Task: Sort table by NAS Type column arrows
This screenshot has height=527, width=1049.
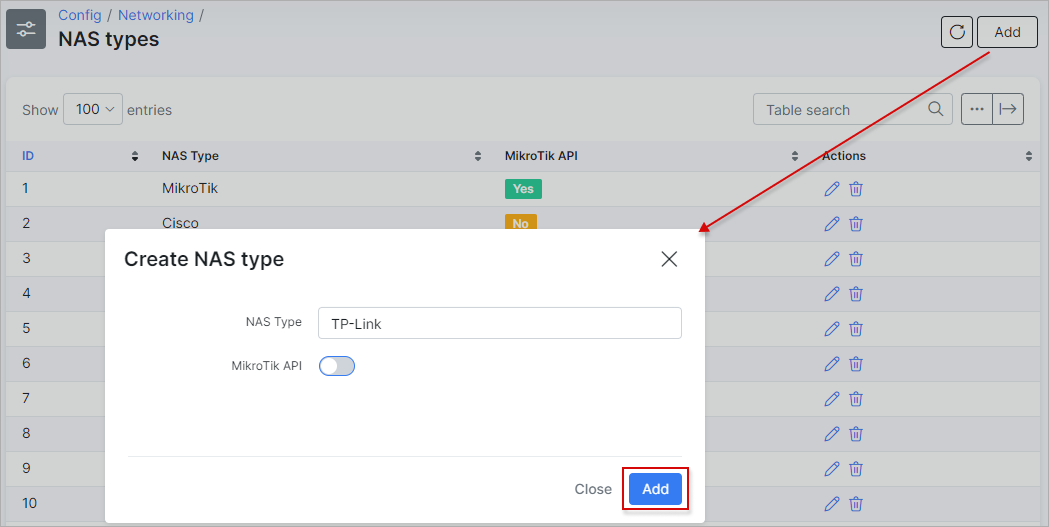Action: (x=478, y=156)
